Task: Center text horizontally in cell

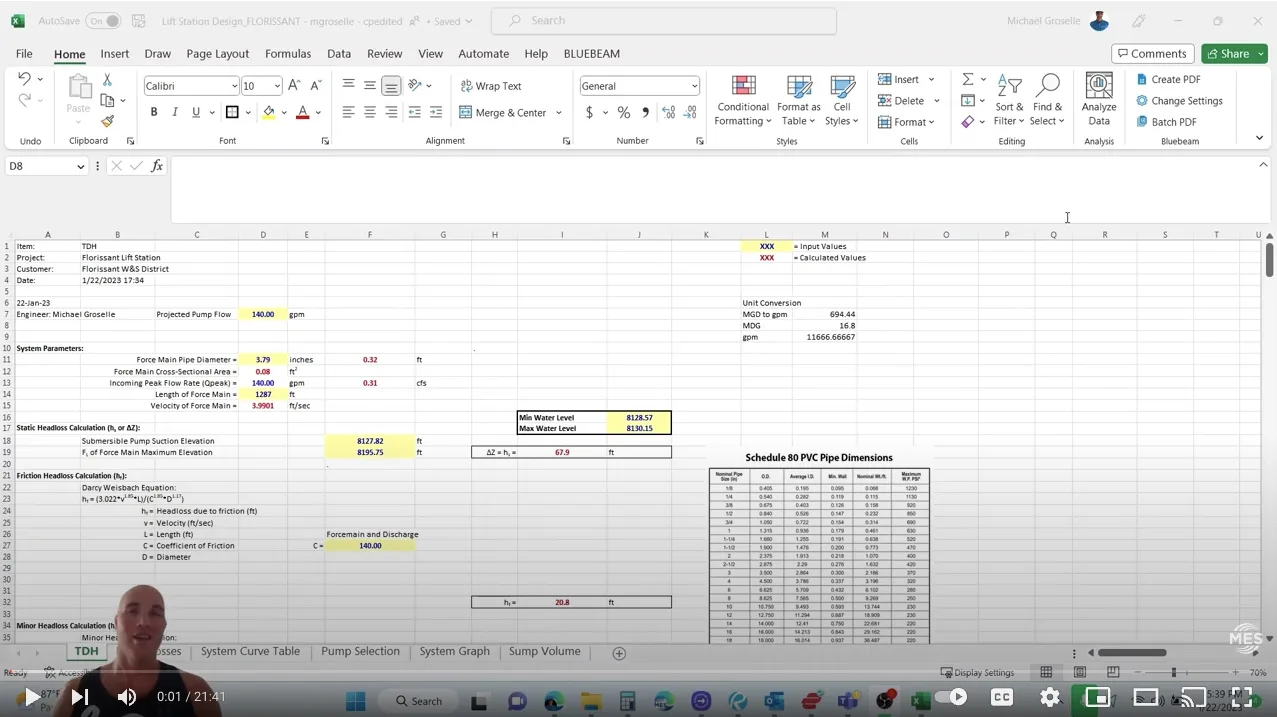Action: pos(370,112)
